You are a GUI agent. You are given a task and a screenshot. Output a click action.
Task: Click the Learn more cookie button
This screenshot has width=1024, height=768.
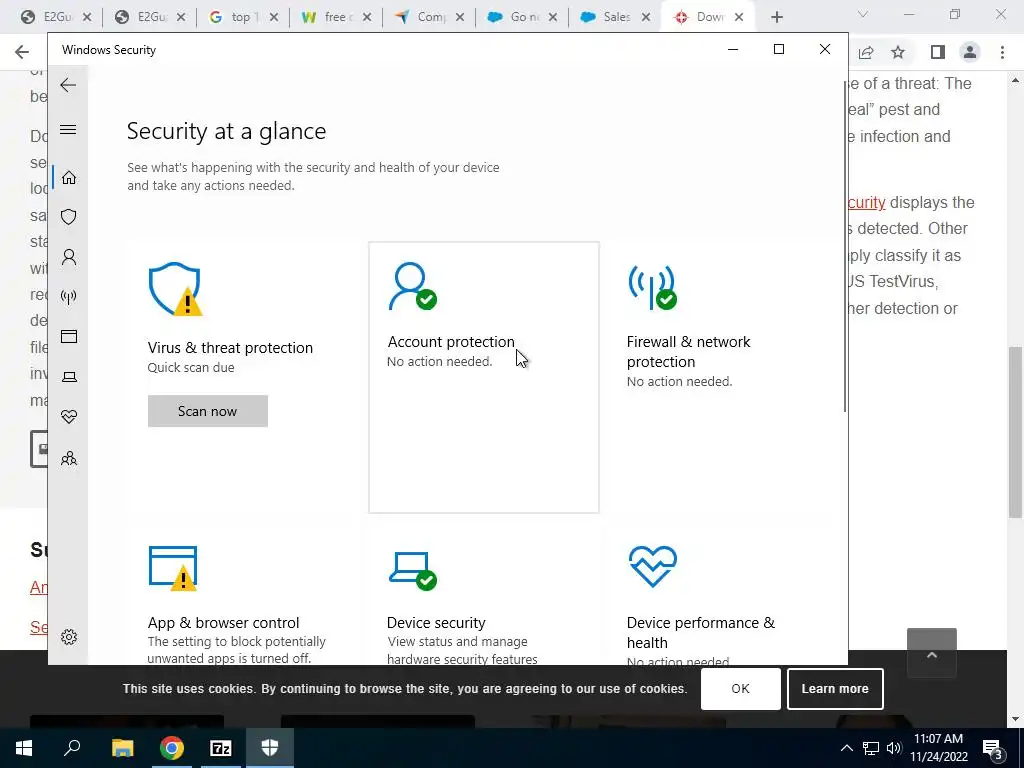pyautogui.click(x=835, y=688)
